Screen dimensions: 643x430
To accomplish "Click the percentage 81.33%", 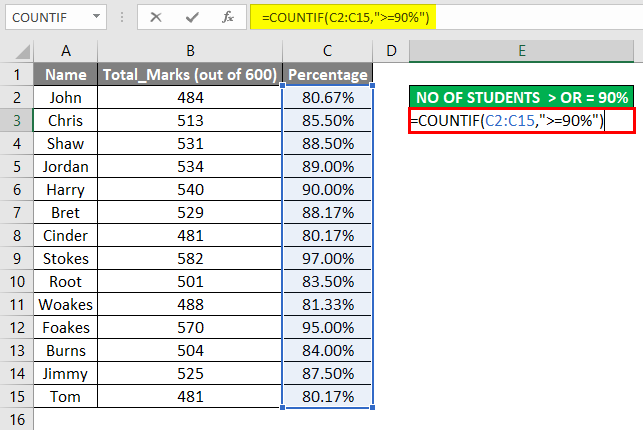I will point(327,305).
